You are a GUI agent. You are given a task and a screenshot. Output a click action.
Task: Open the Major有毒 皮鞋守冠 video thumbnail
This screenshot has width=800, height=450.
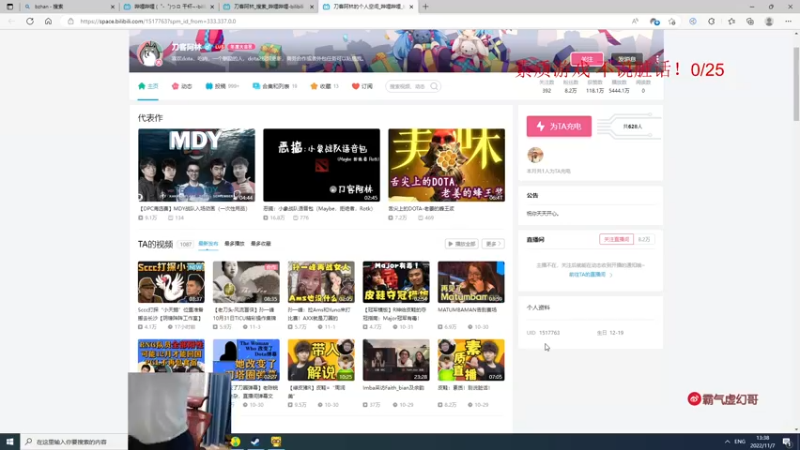pos(396,282)
